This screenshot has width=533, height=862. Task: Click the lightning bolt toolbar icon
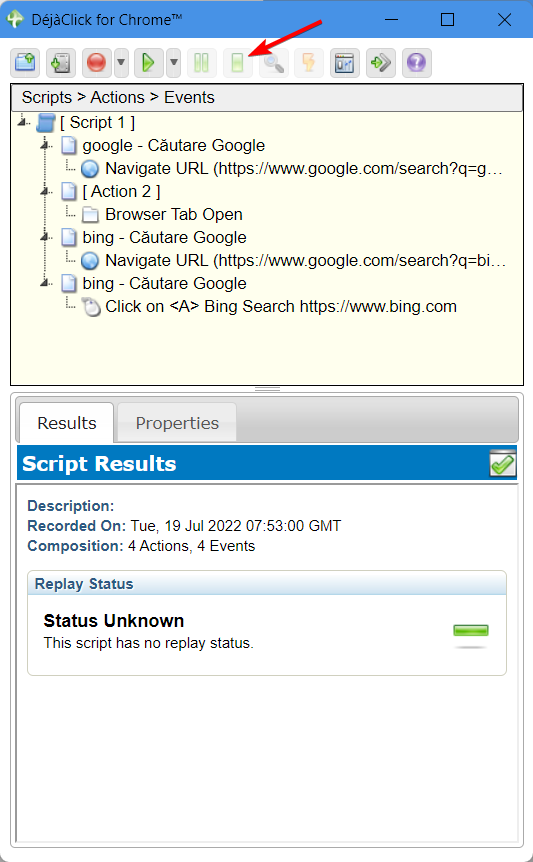pos(309,63)
